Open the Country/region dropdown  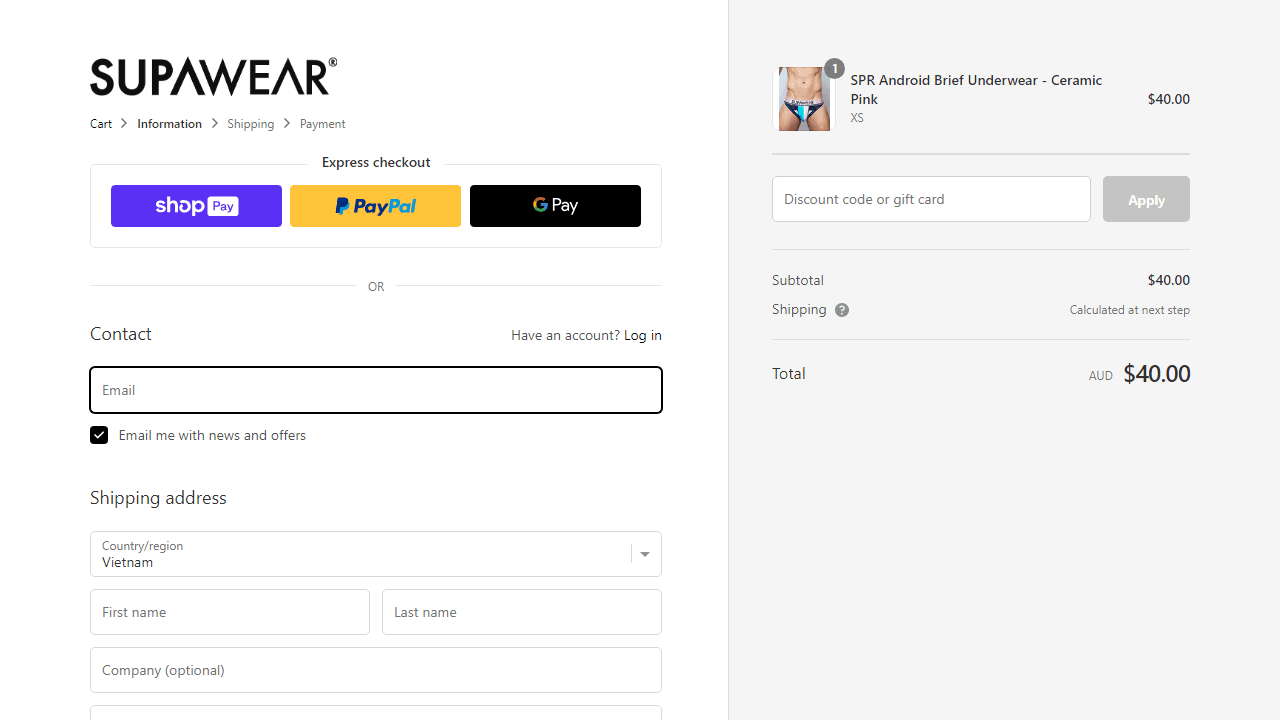[376, 554]
